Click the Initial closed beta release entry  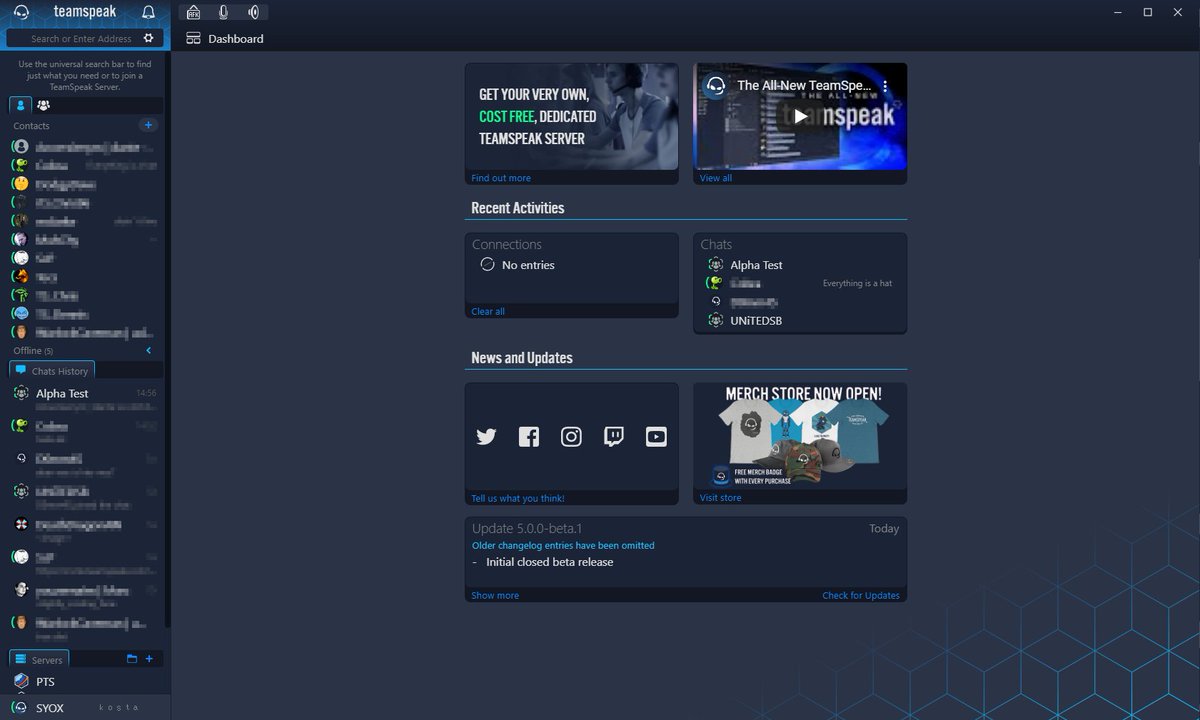[x=549, y=562]
